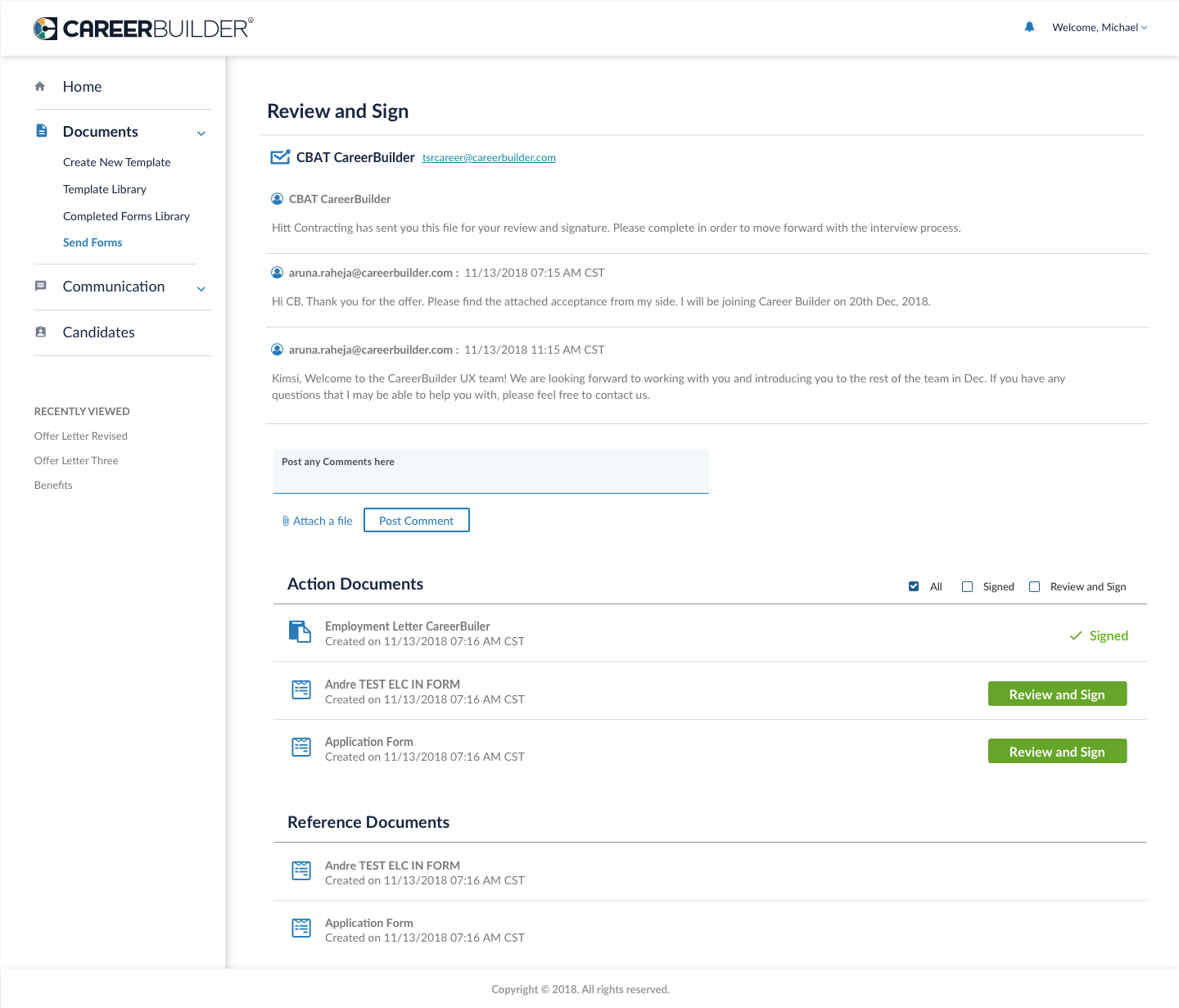Click the Documents file icon in sidebar
The height and width of the screenshot is (1008, 1179).
click(x=42, y=130)
